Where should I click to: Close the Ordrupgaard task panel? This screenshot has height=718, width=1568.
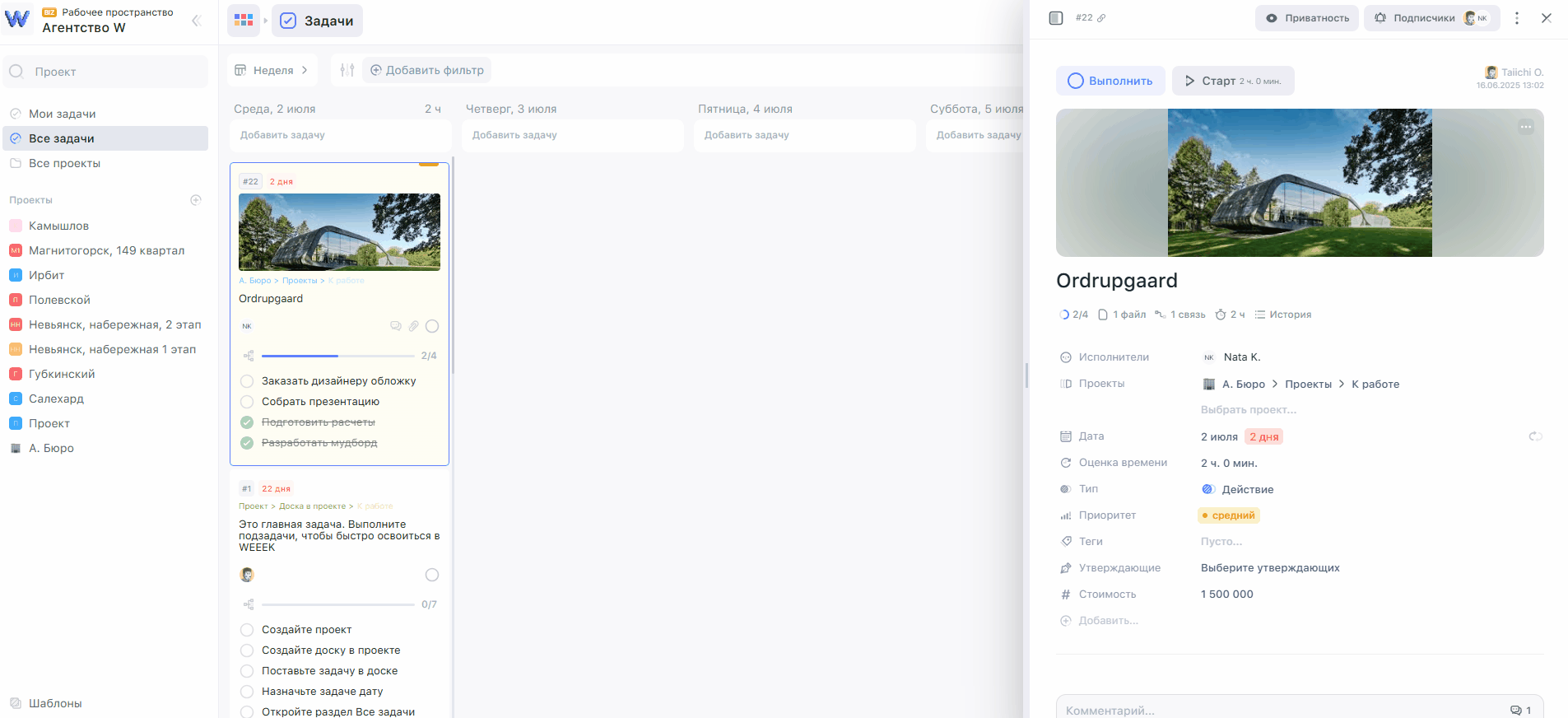(1547, 18)
